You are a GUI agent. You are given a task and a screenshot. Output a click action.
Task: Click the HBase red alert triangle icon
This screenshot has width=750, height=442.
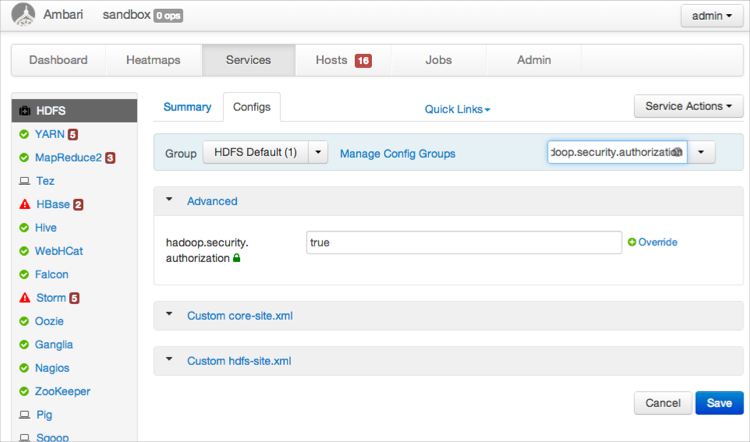pos(24,204)
